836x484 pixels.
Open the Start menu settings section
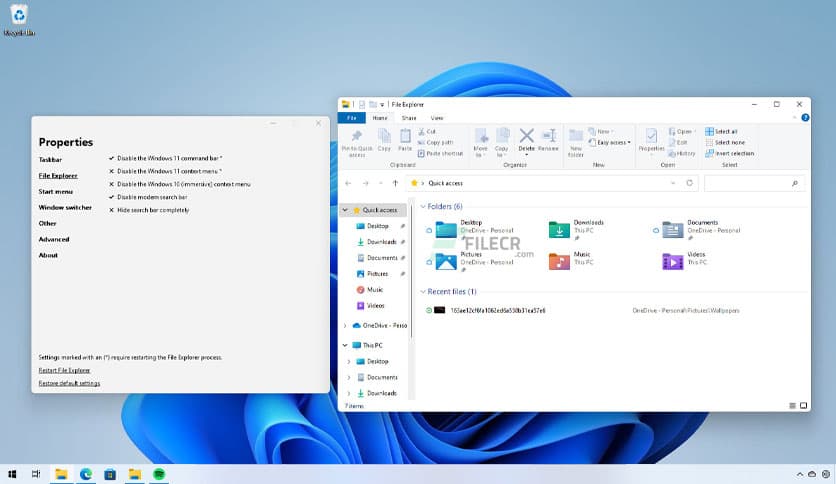pos(55,191)
